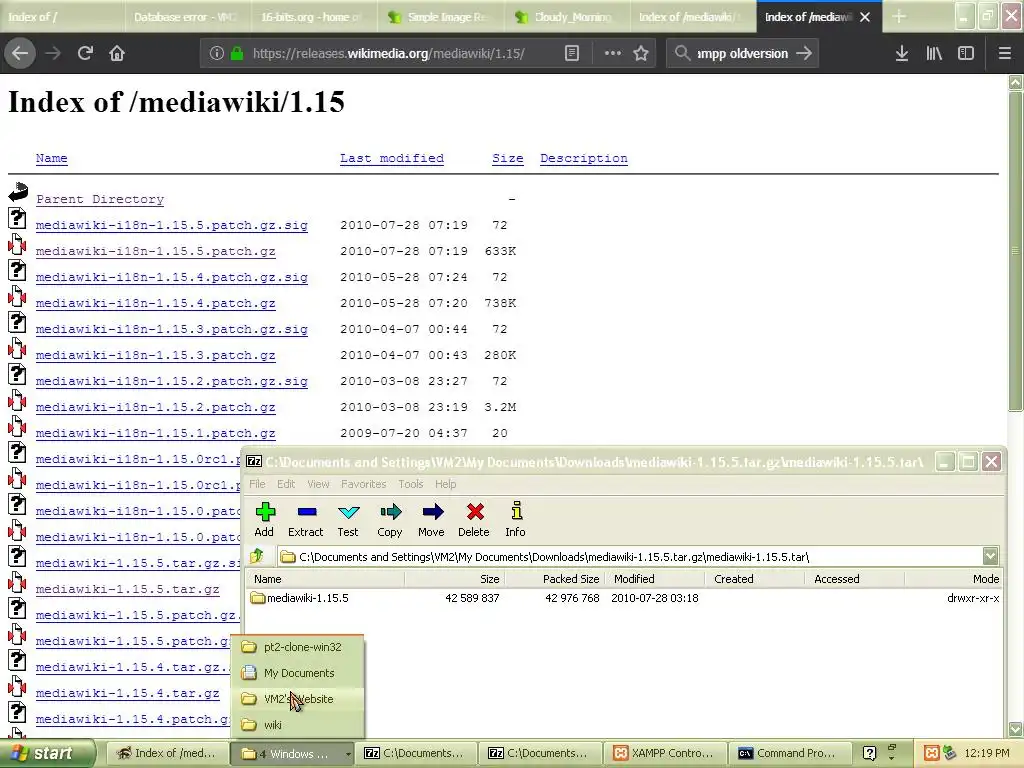Expand the grouped Windows Explorer taskbar button

(292, 754)
